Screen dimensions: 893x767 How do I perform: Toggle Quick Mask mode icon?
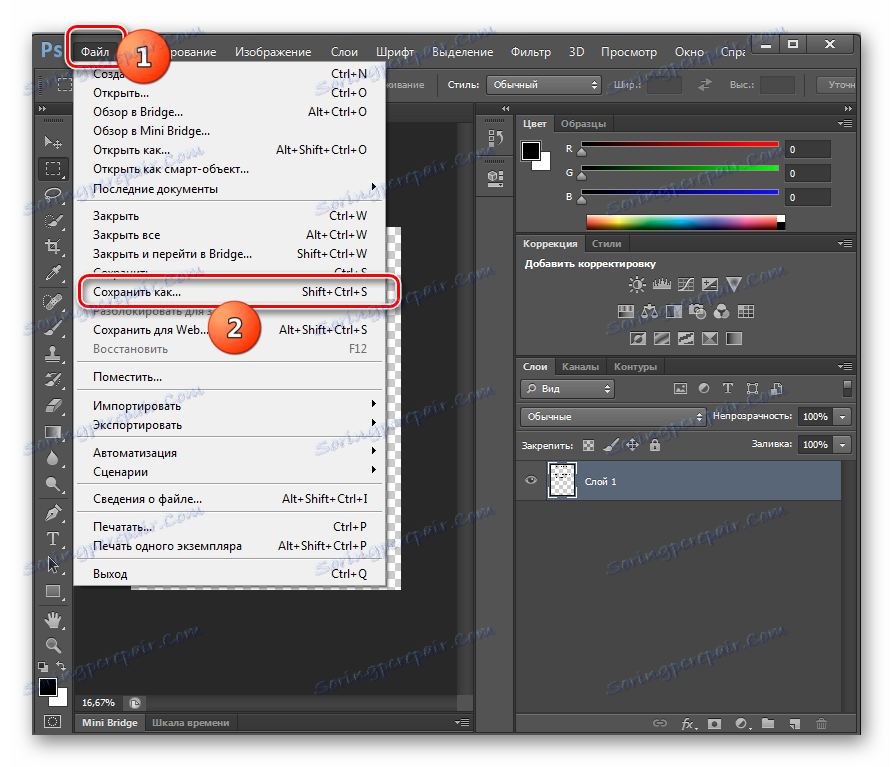tap(52, 722)
